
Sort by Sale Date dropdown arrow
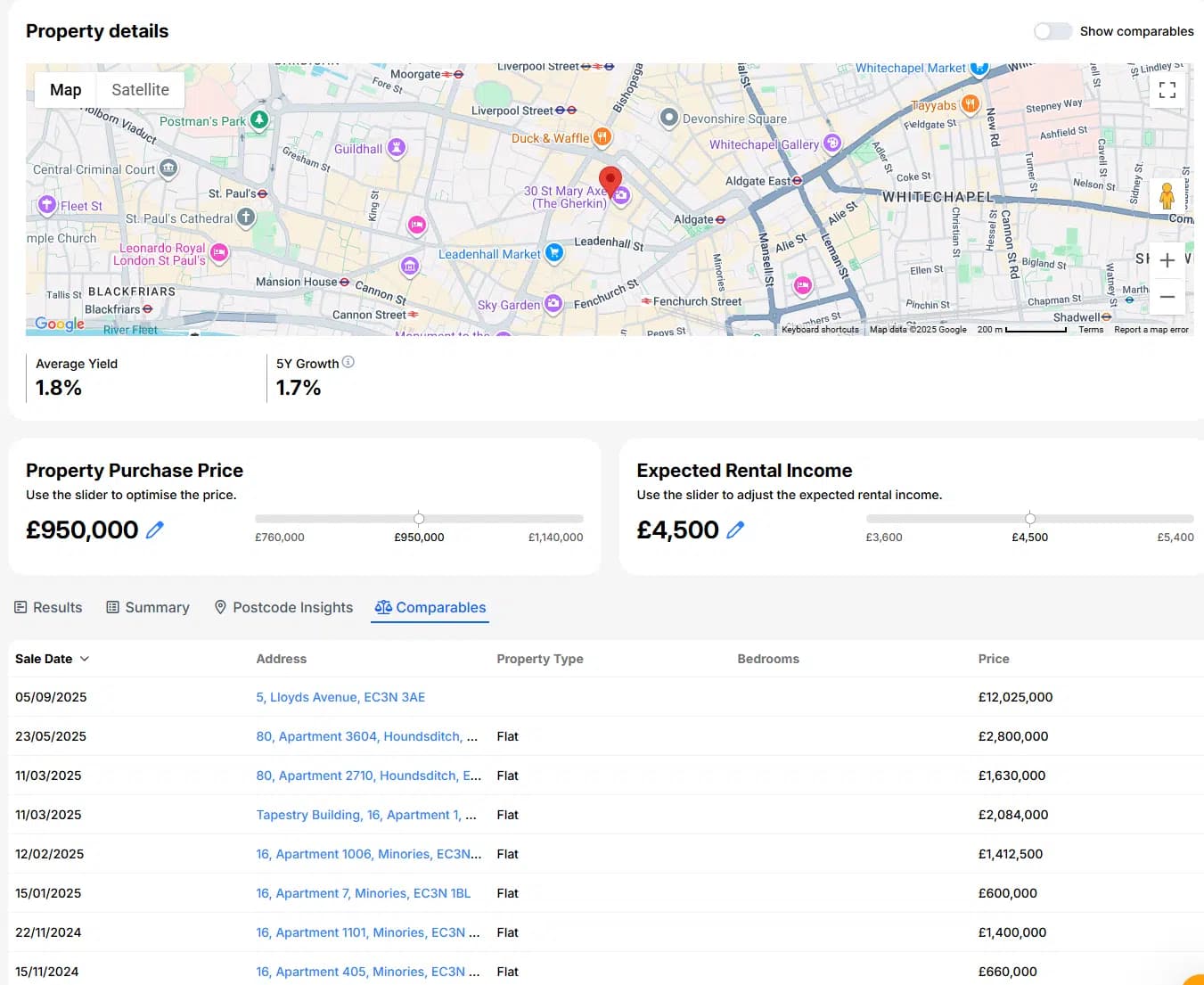click(85, 659)
